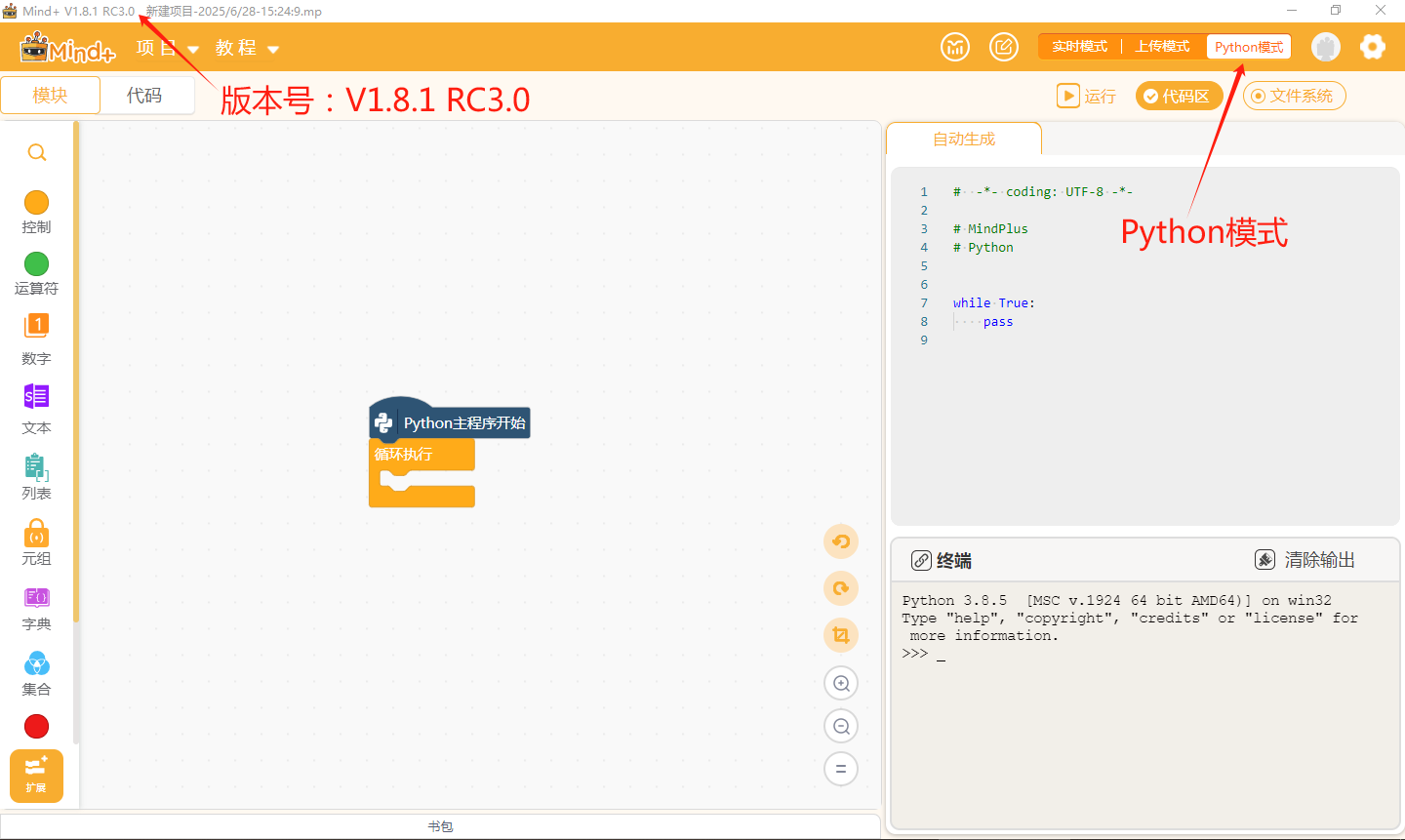Zoom out the block workspace
This screenshot has width=1405, height=840.
(x=841, y=726)
